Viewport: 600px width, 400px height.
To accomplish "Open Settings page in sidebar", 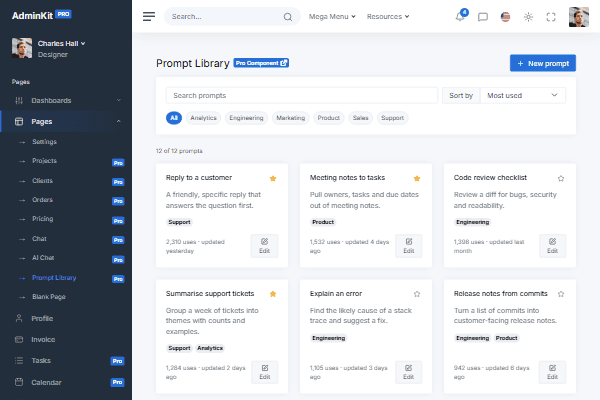I will click(x=44, y=142).
